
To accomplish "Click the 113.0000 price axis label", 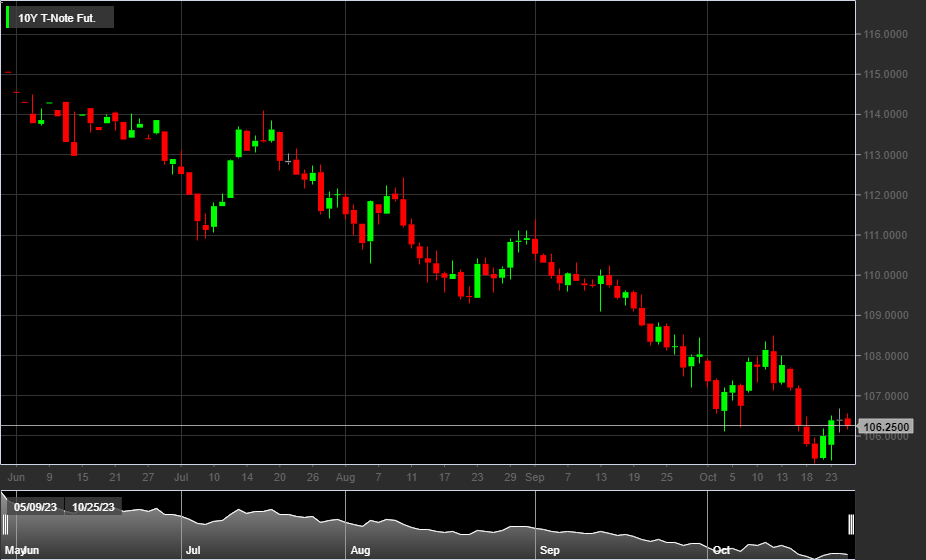I will coord(885,155).
